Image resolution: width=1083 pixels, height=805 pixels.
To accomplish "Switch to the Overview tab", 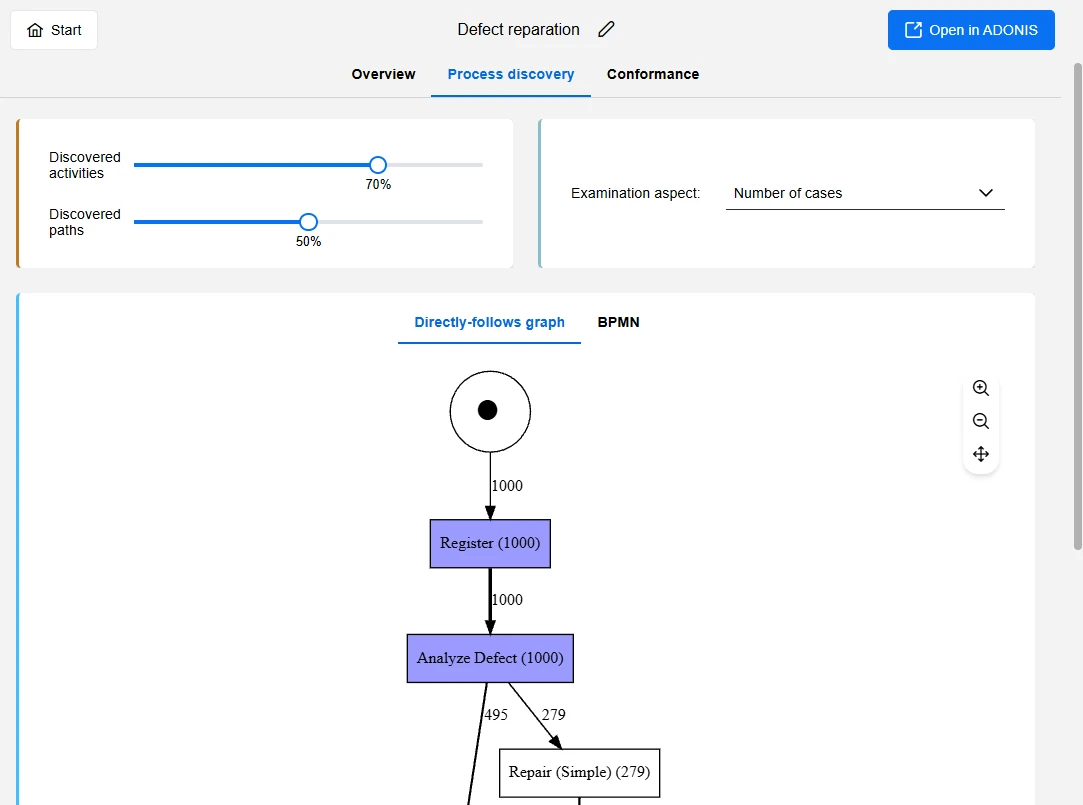I will pyautogui.click(x=383, y=74).
